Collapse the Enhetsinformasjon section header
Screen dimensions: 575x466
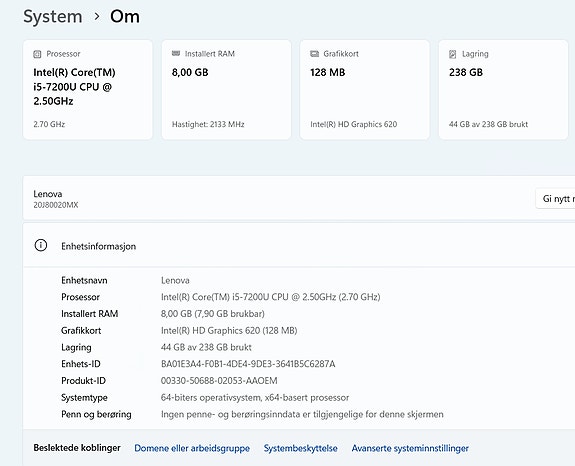pyautogui.click(x=299, y=245)
